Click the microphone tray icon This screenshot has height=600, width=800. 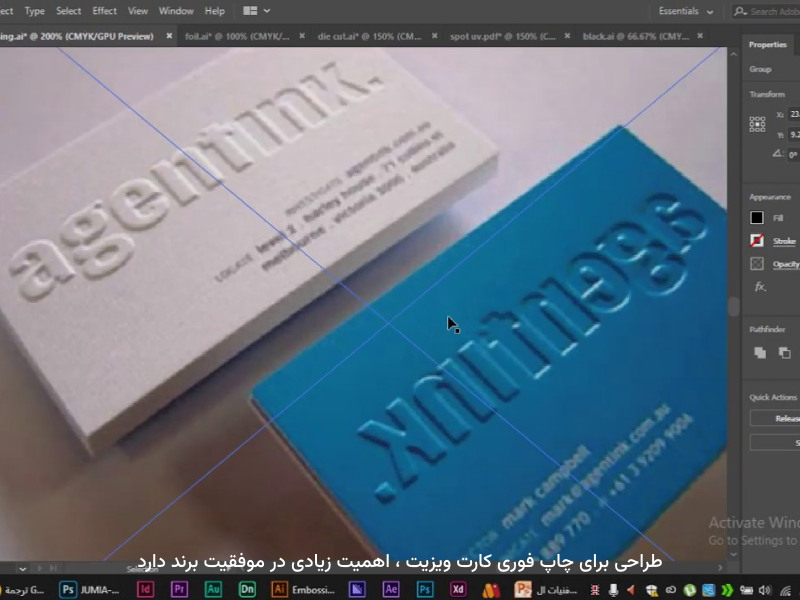pyautogui.click(x=614, y=590)
